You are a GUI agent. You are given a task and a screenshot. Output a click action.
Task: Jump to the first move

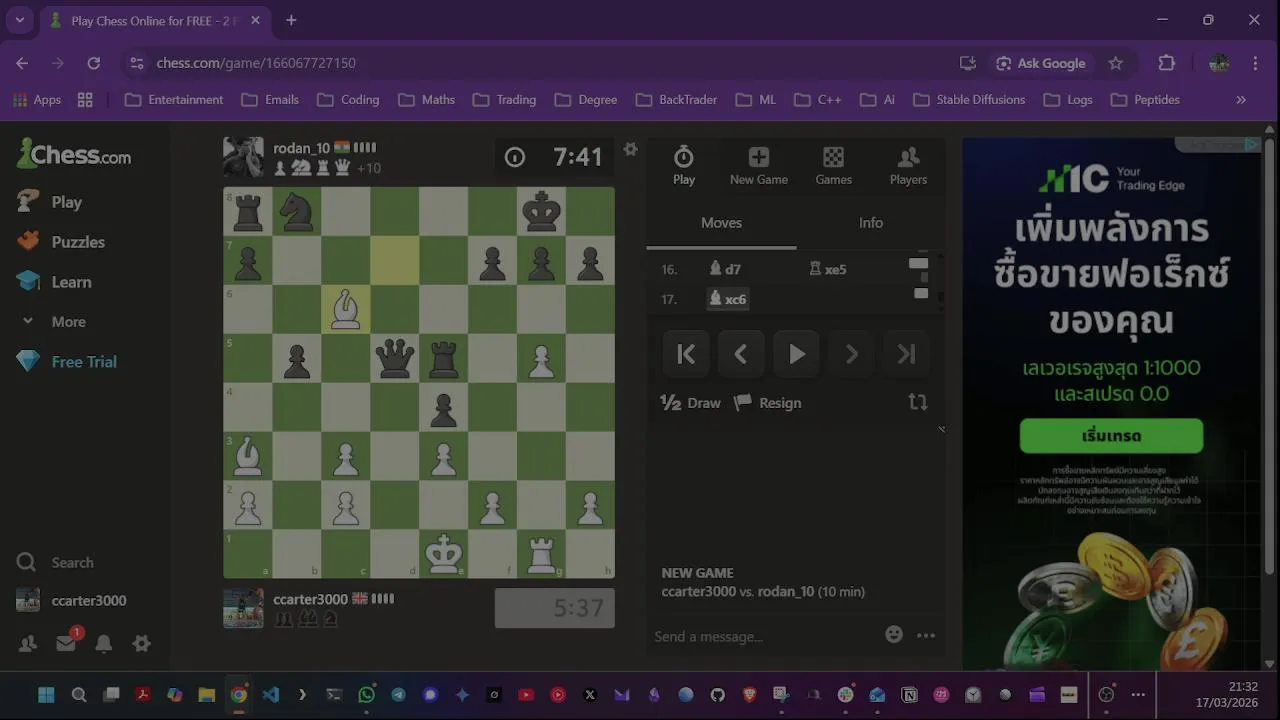[x=686, y=354]
